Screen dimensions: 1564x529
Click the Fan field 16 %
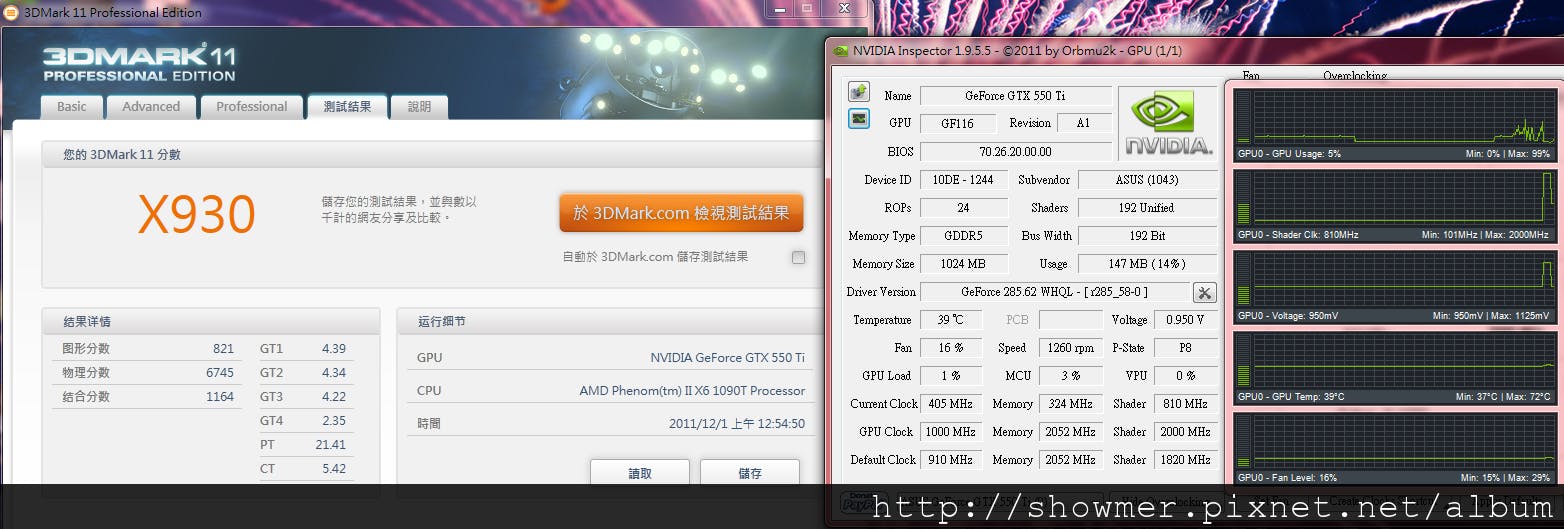pyautogui.click(x=951, y=348)
